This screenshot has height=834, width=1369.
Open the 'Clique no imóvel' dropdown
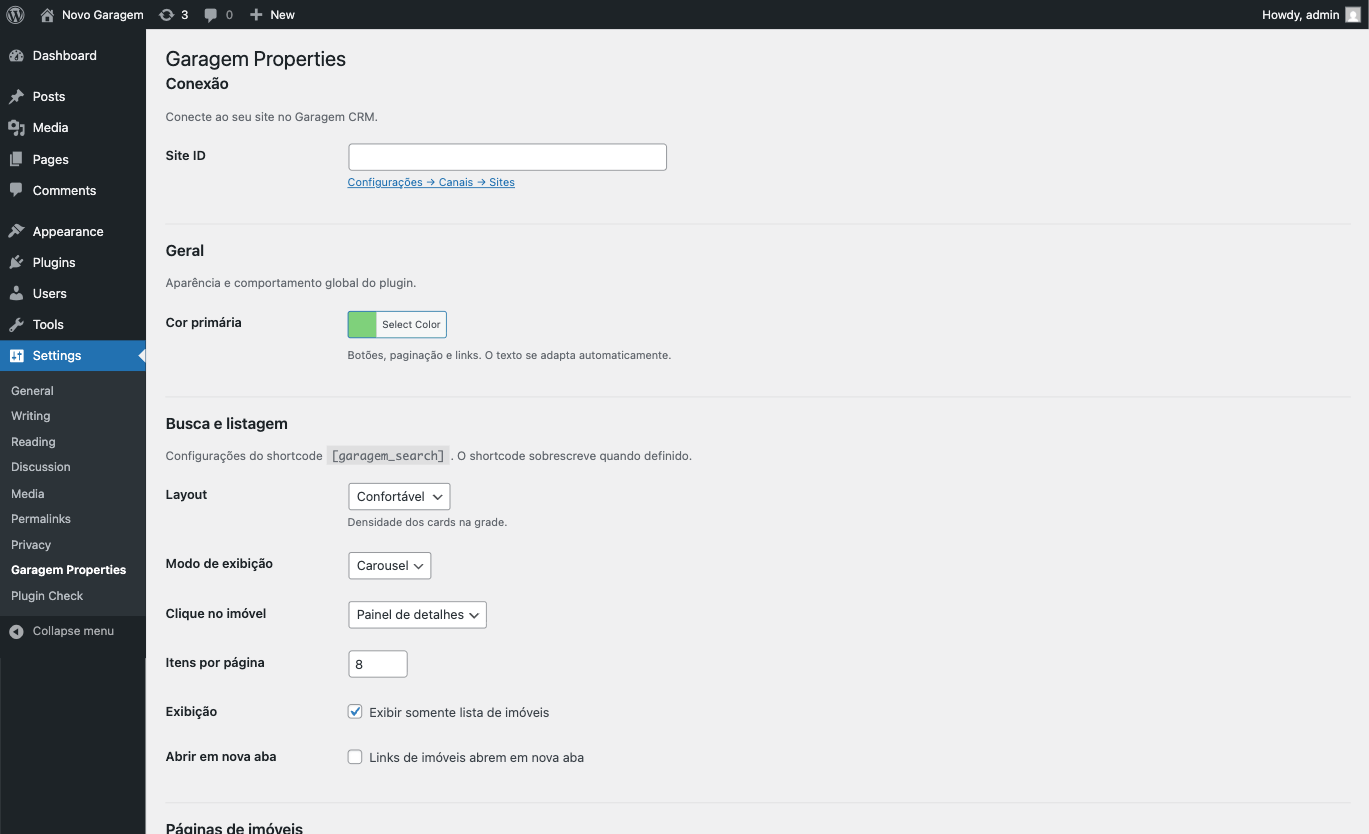click(417, 614)
